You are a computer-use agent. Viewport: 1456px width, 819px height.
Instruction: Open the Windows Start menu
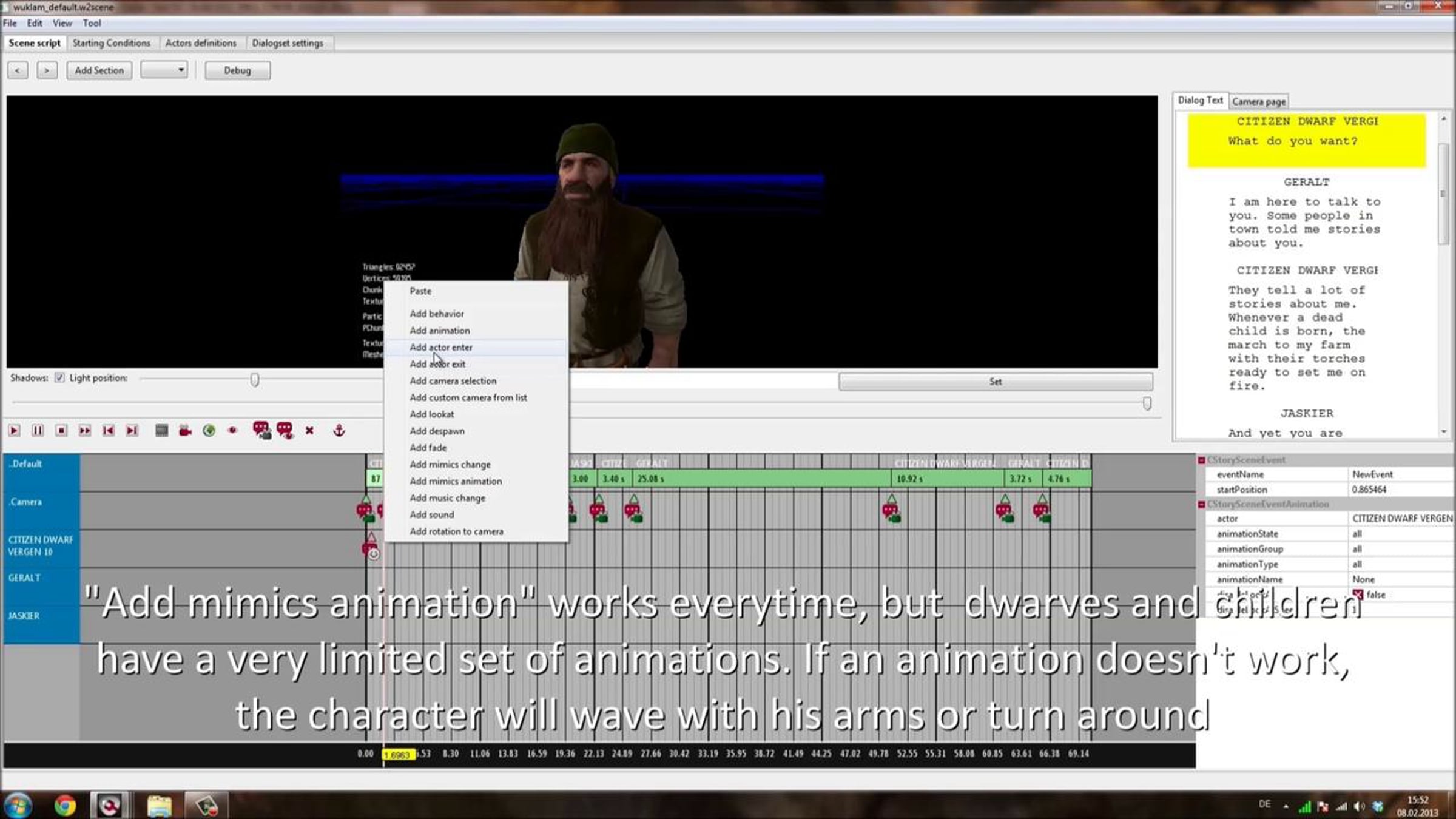click(x=18, y=806)
